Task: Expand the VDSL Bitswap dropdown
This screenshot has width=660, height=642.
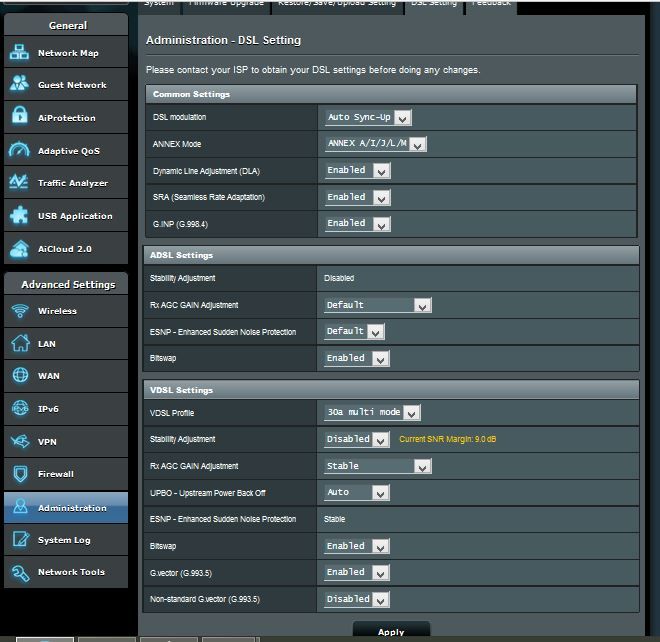Action: click(357, 546)
